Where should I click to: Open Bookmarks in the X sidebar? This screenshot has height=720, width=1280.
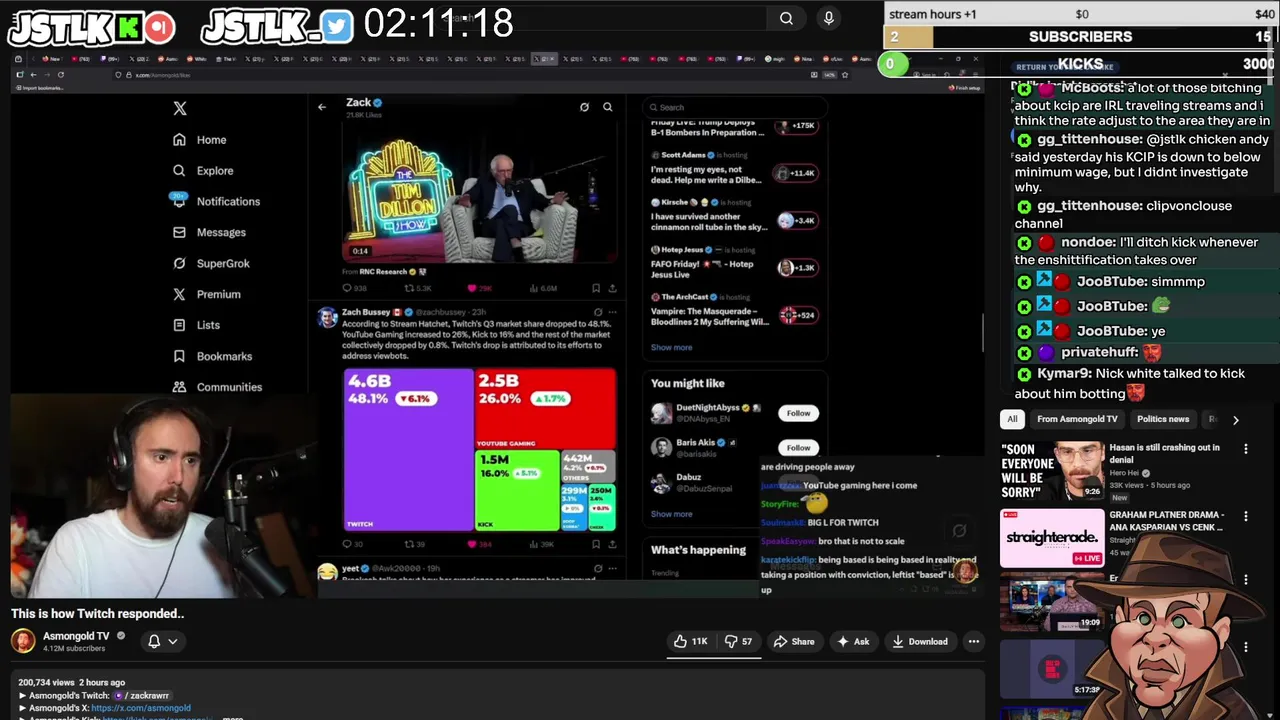pyautogui.click(x=212, y=356)
